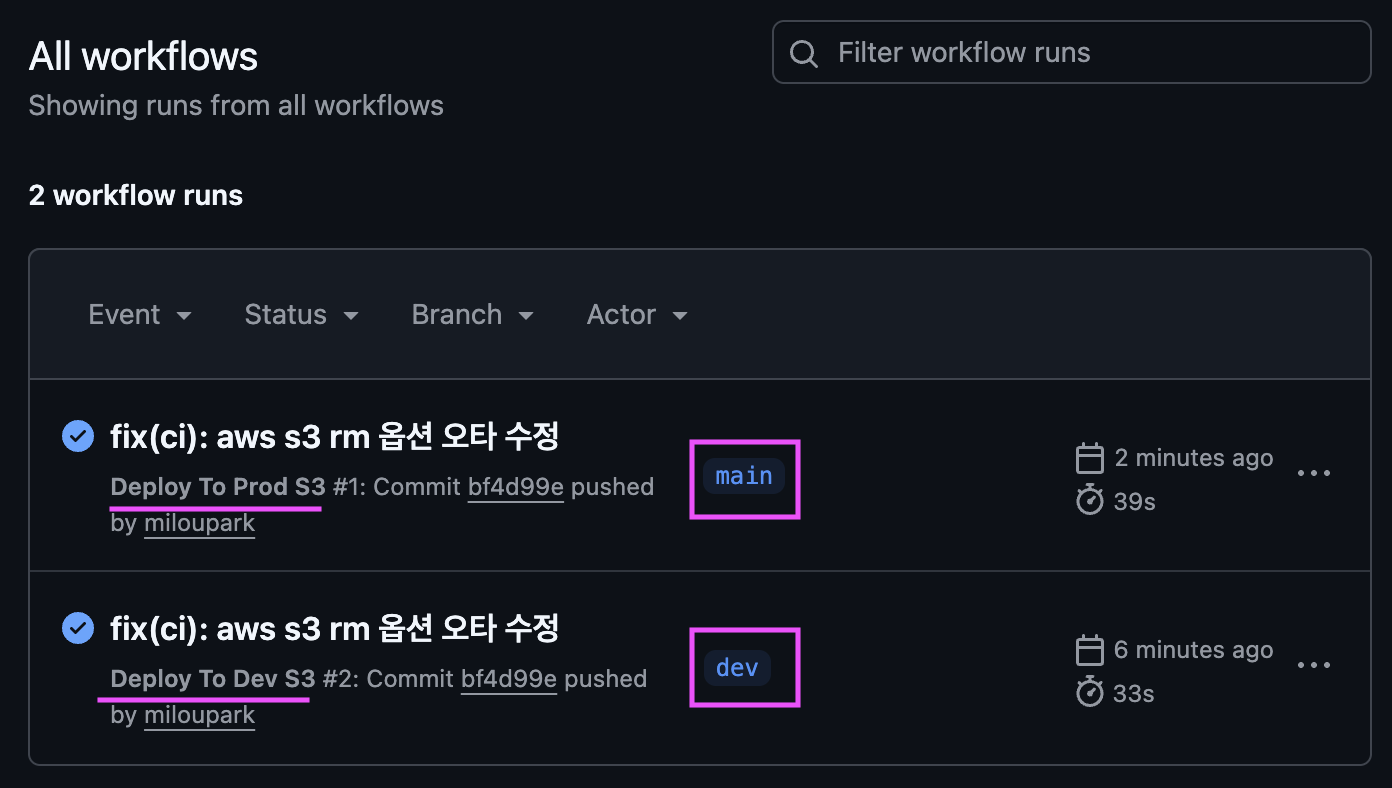Open the Branch filter dropdown
1392x788 pixels.
472,315
